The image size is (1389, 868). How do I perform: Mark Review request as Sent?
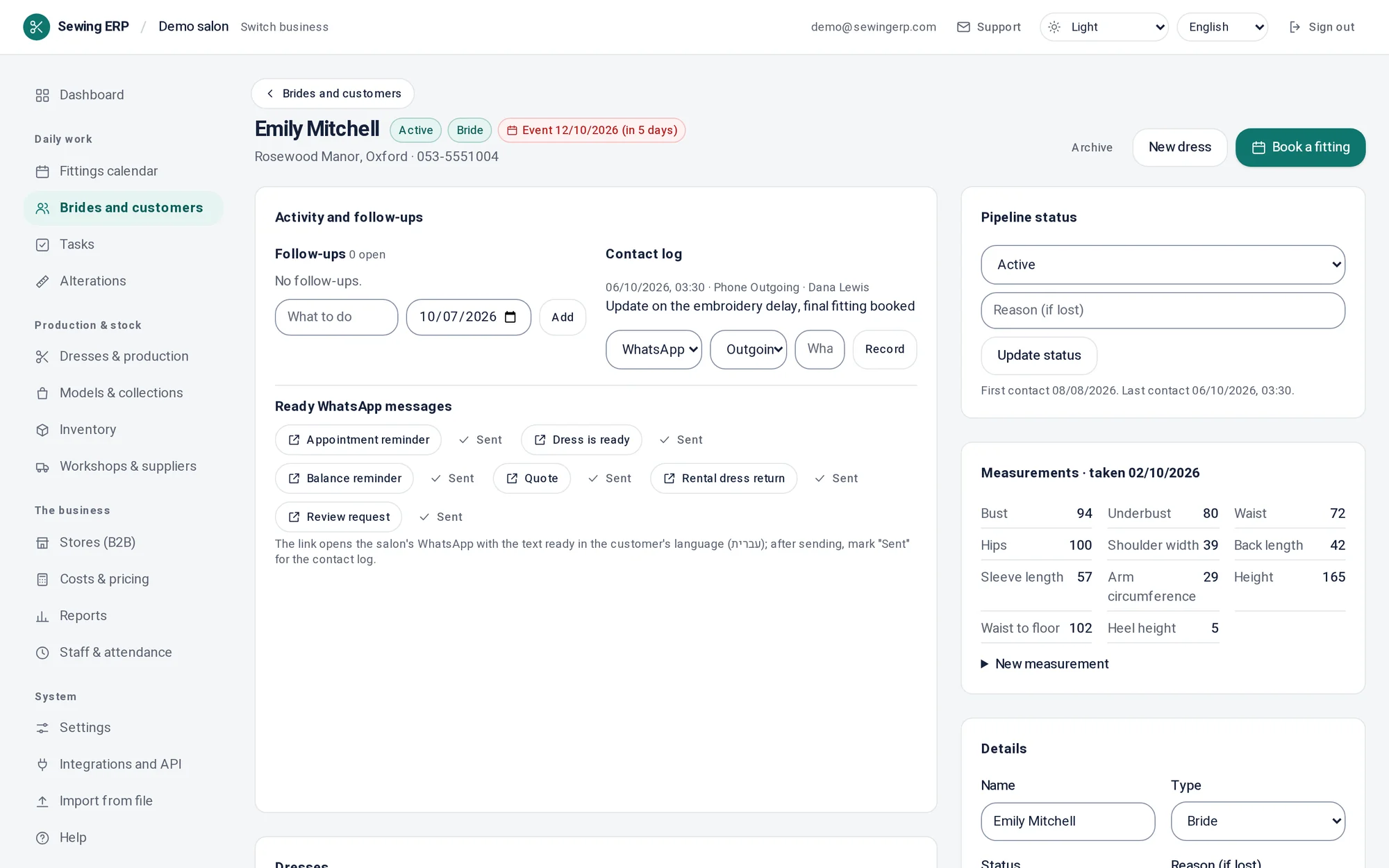(441, 517)
